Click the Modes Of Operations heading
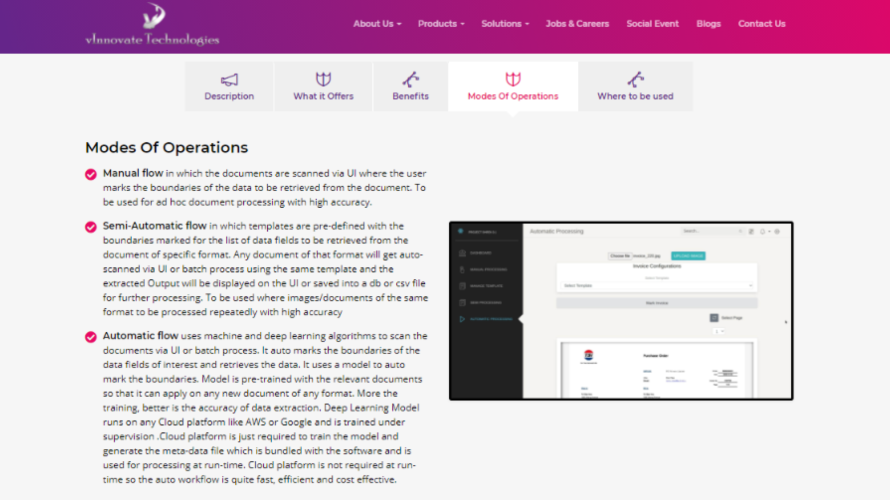 (x=166, y=148)
